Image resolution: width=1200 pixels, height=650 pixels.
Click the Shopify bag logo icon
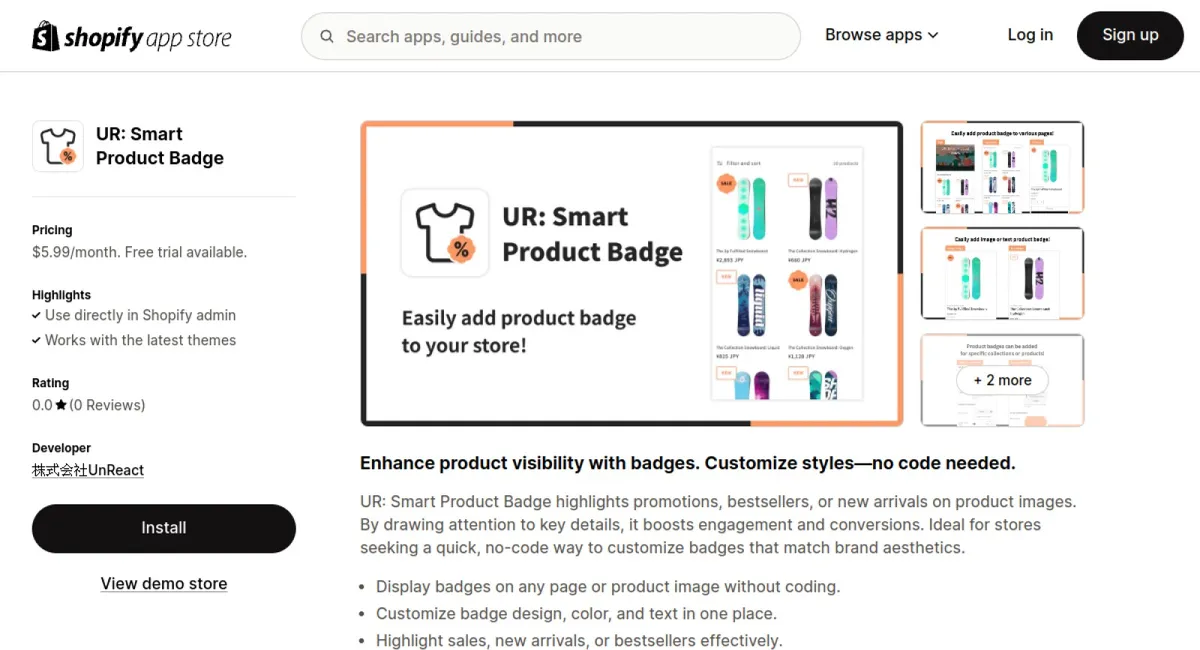[x=46, y=36]
